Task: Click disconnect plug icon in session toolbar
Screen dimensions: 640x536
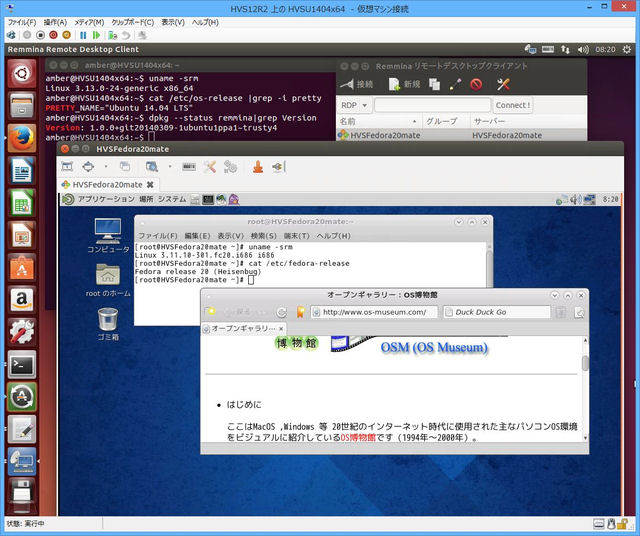Action: (278, 167)
